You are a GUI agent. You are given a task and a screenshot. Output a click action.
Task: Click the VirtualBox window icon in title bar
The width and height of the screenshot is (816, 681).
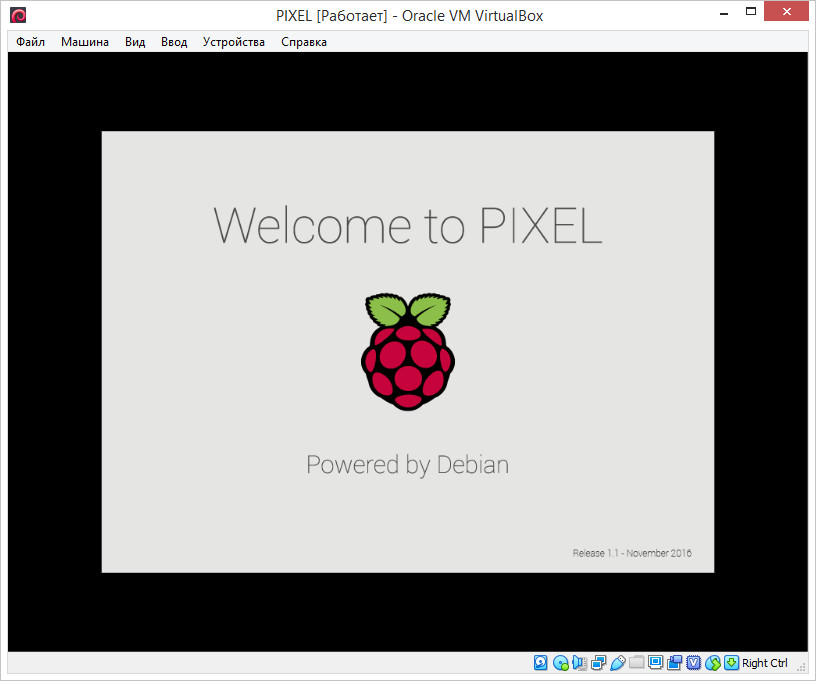click(18, 16)
